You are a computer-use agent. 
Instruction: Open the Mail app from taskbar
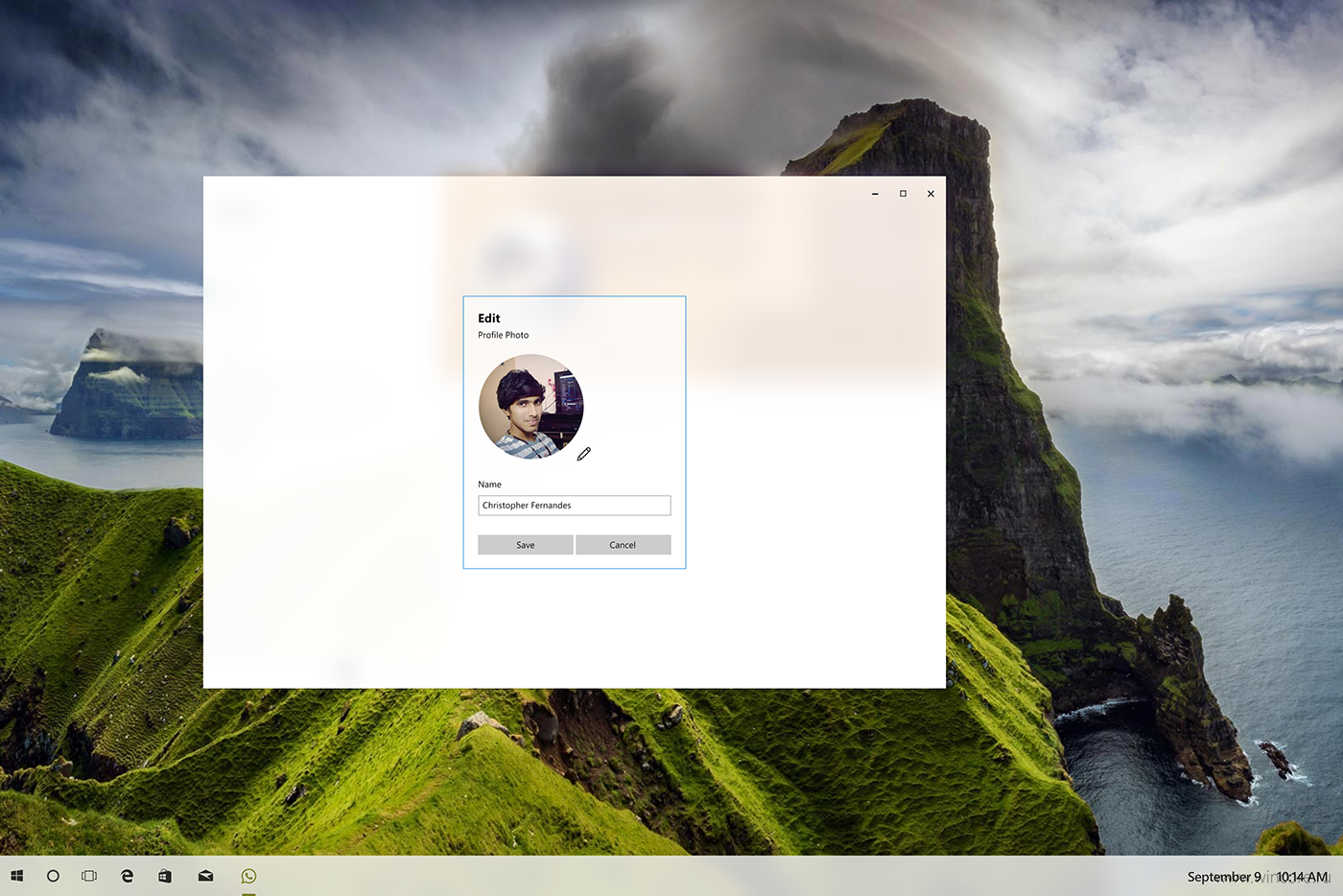205,876
